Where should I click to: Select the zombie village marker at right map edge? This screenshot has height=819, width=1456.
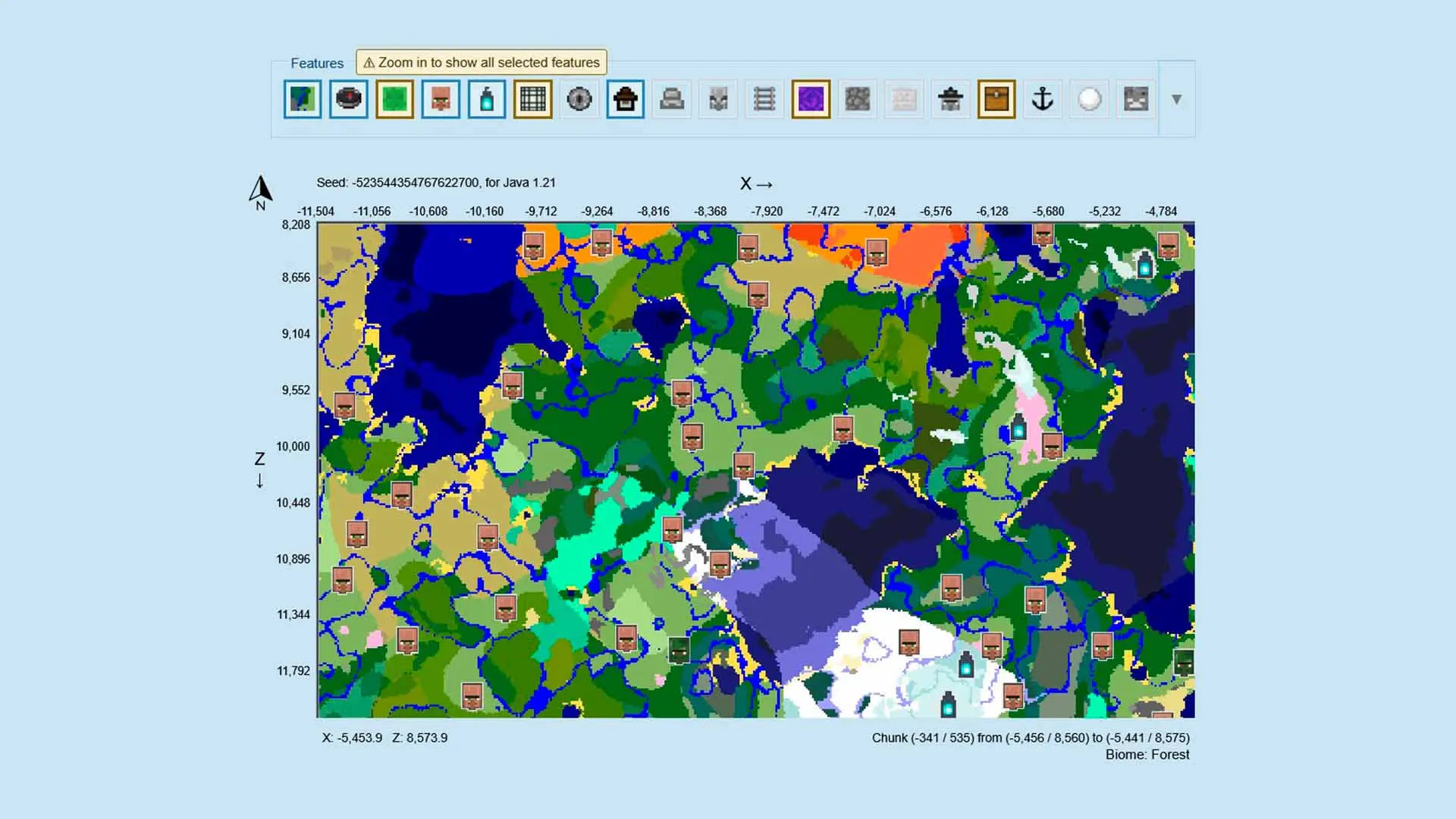[x=1184, y=662]
